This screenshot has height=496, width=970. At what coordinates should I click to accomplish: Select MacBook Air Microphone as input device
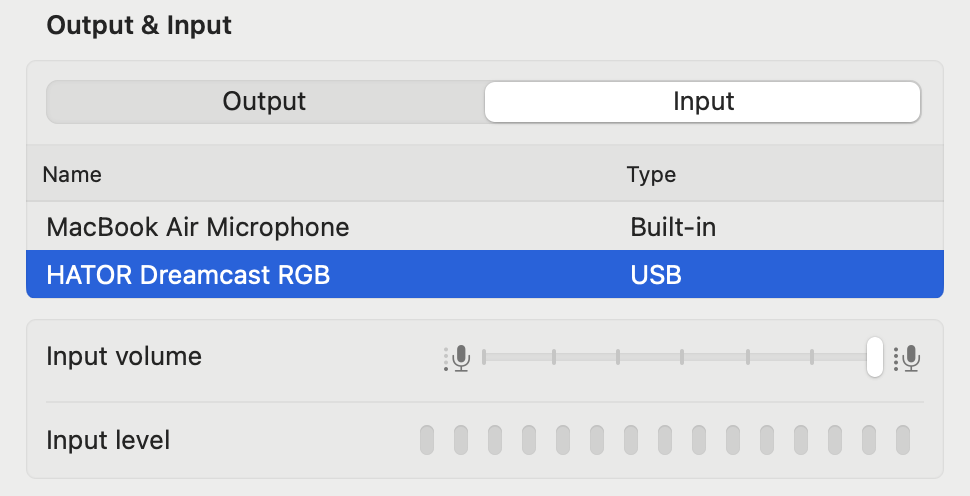pyautogui.click(x=198, y=227)
